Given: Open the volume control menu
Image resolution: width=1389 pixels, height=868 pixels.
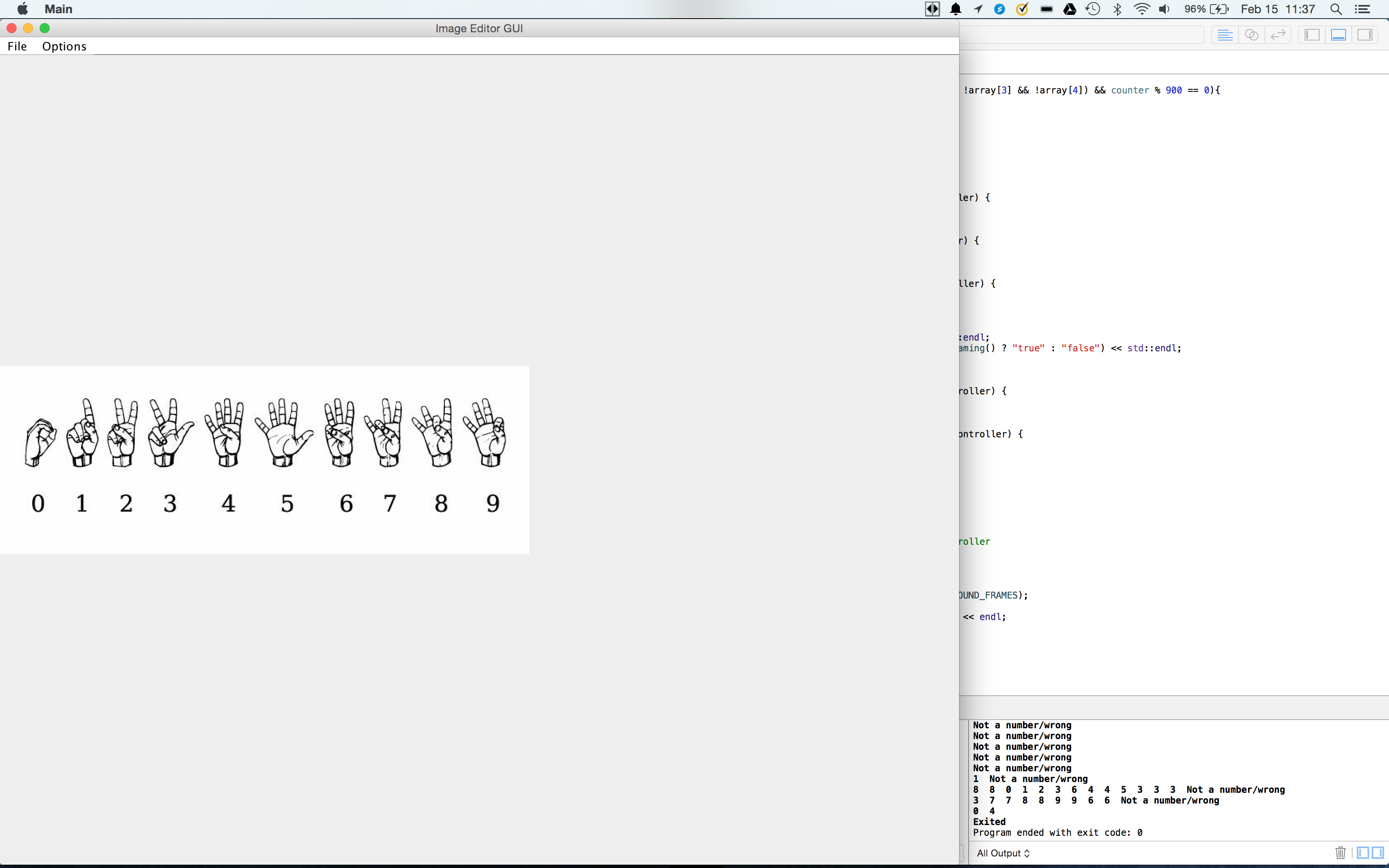Looking at the screenshot, I should tap(1164, 9).
